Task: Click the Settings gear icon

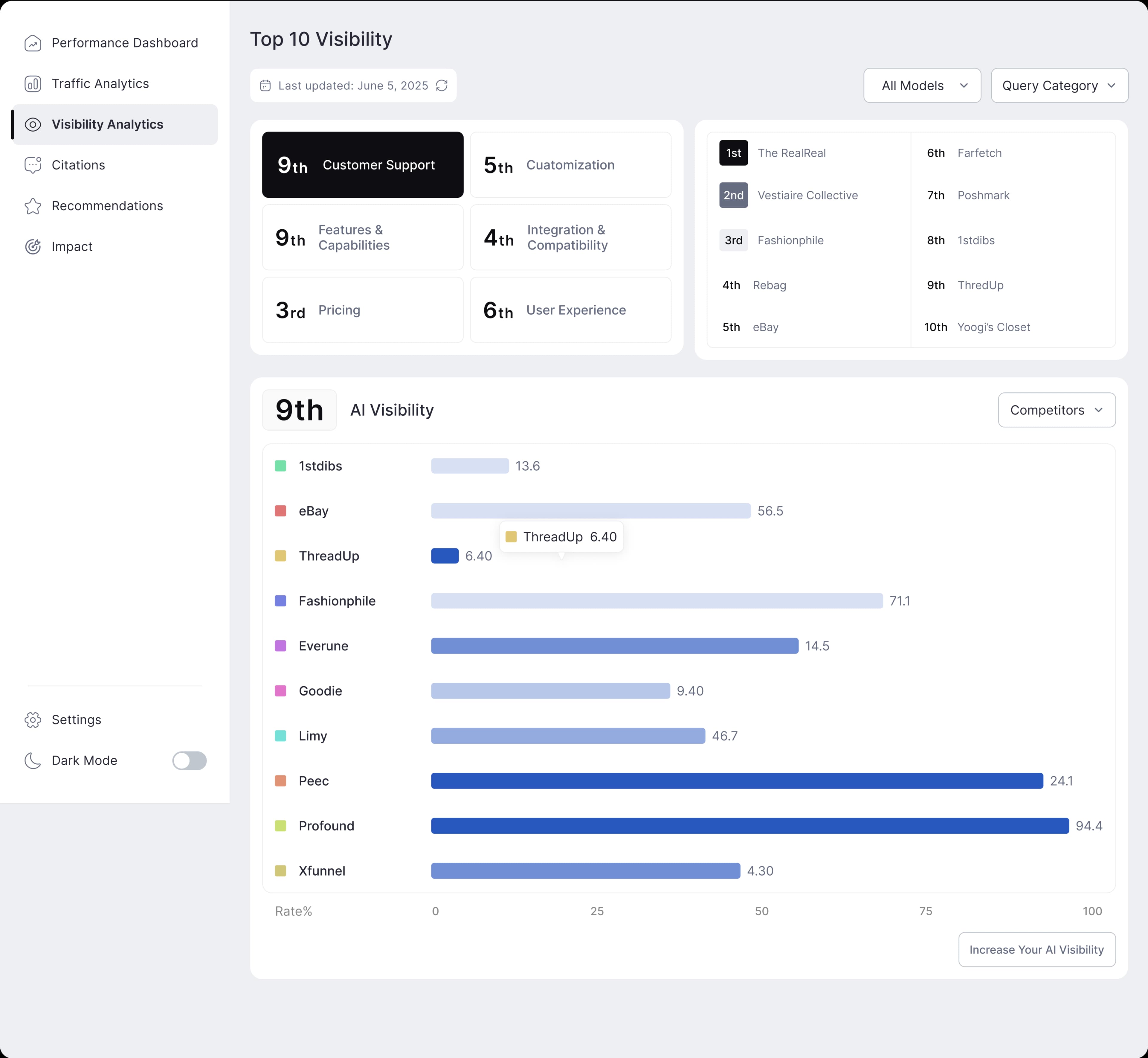Action: pos(33,720)
